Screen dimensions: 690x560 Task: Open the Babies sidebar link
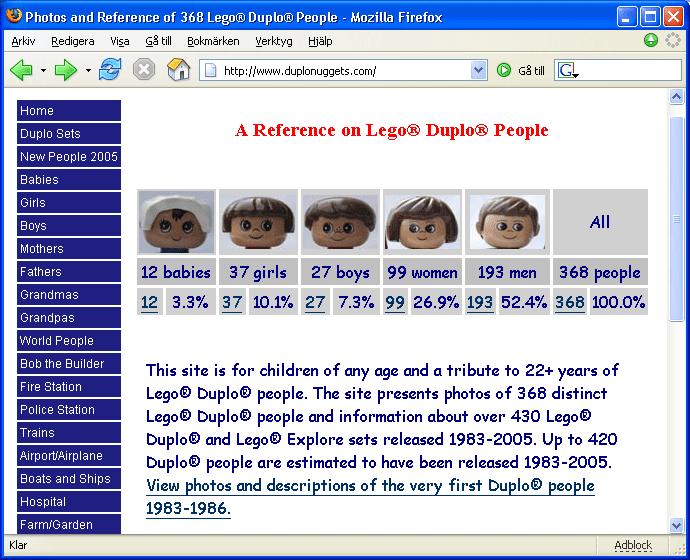pyautogui.click(x=69, y=179)
